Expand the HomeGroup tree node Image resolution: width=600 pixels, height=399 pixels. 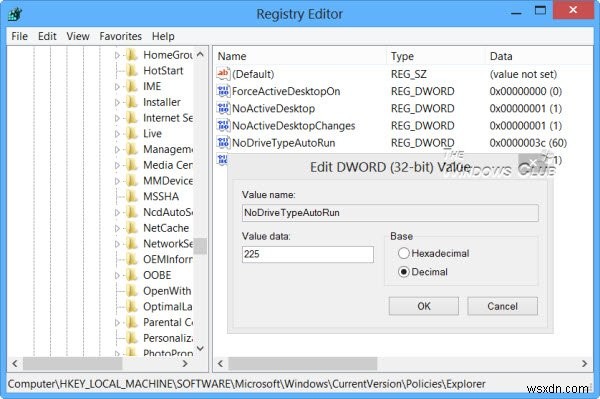[x=117, y=55]
